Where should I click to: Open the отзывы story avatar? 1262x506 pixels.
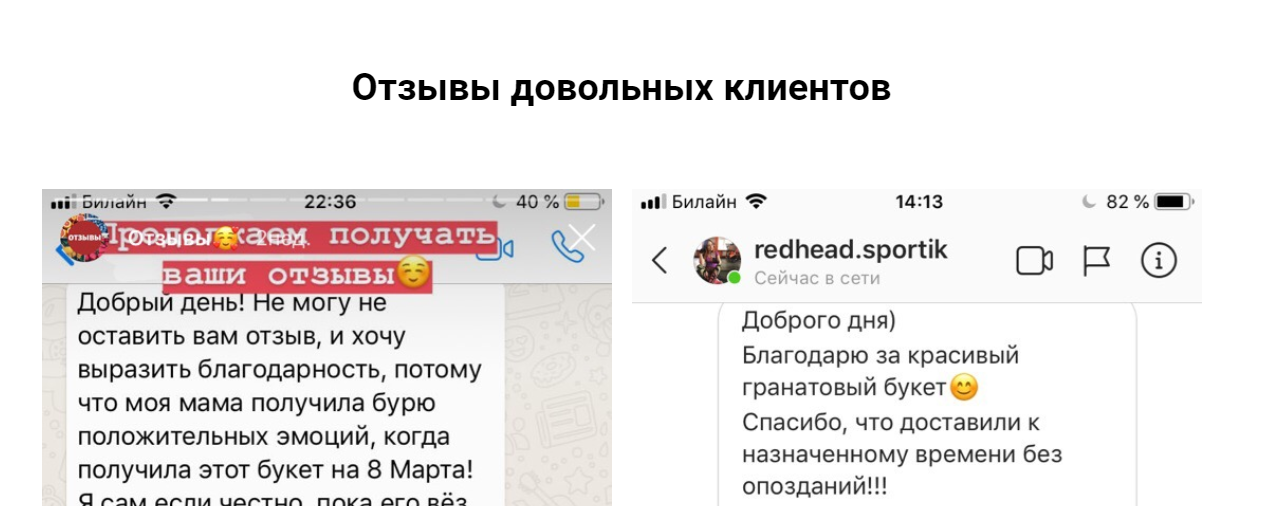coord(84,240)
